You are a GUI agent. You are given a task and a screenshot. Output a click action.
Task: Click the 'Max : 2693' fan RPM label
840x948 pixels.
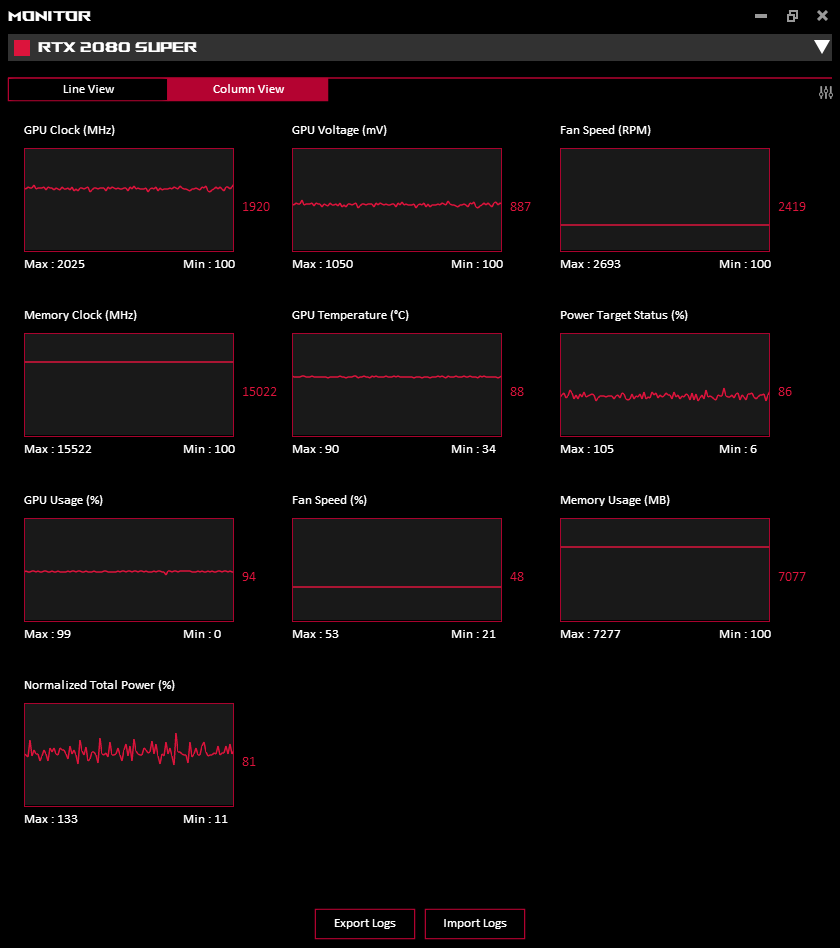point(590,264)
